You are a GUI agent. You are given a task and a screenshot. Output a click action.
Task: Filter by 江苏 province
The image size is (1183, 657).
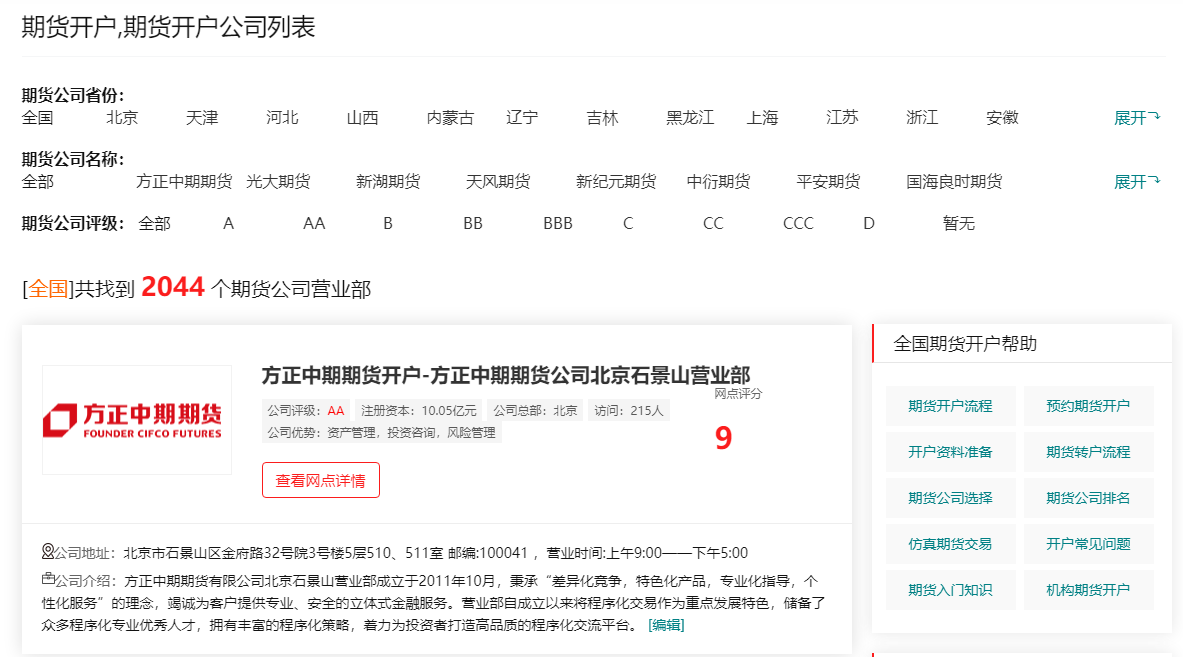[842, 118]
